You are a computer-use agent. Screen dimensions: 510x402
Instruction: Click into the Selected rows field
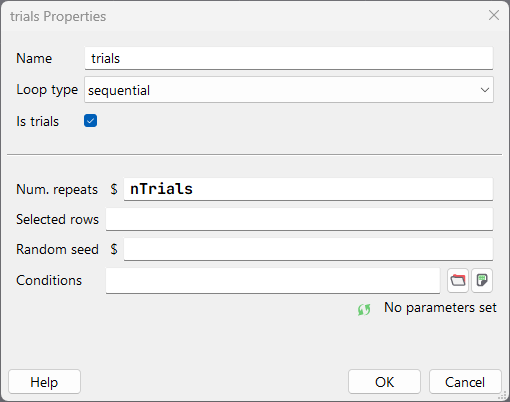(299, 219)
